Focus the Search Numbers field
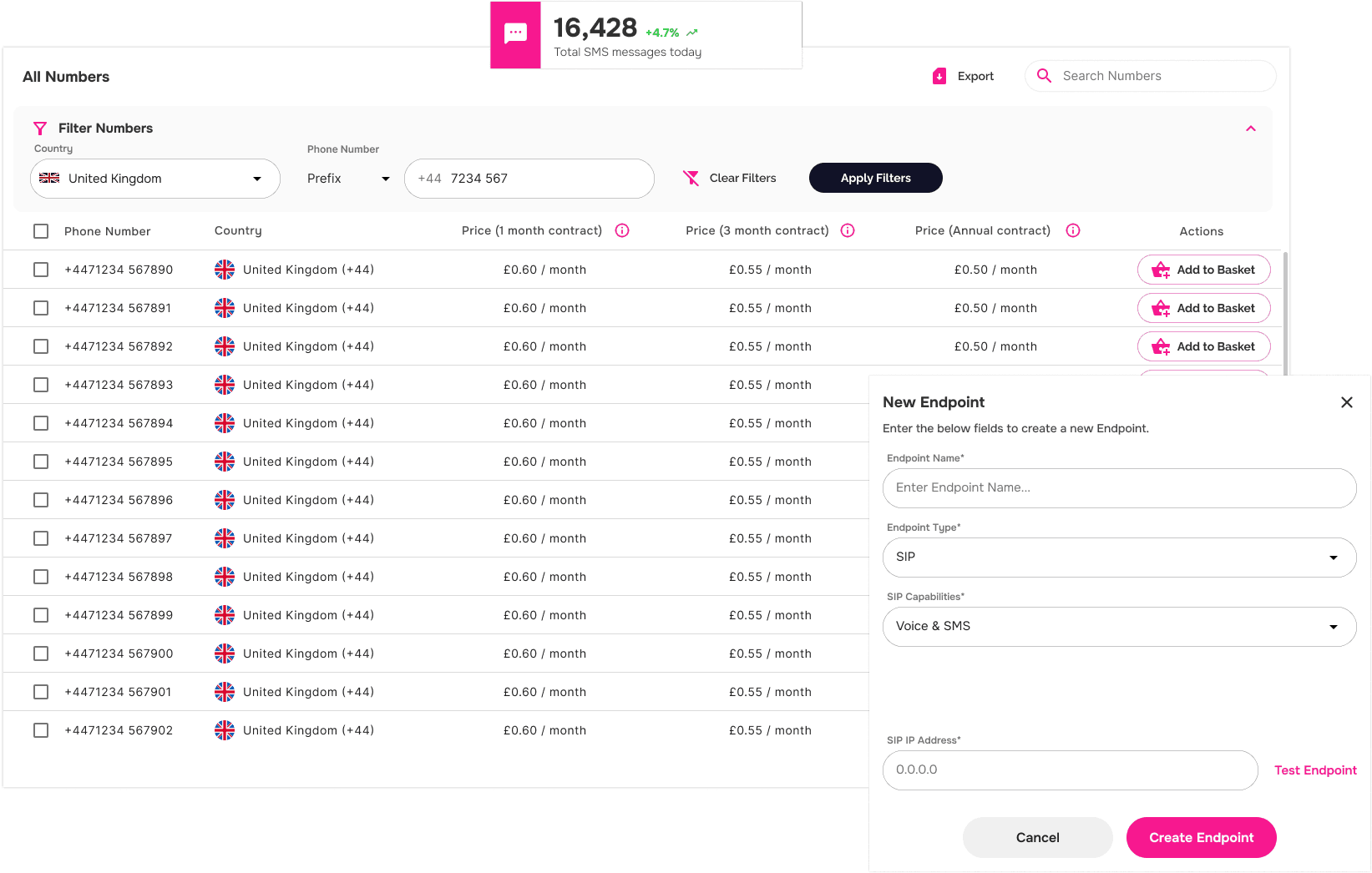This screenshot has width=1372, height=873. click(1151, 76)
